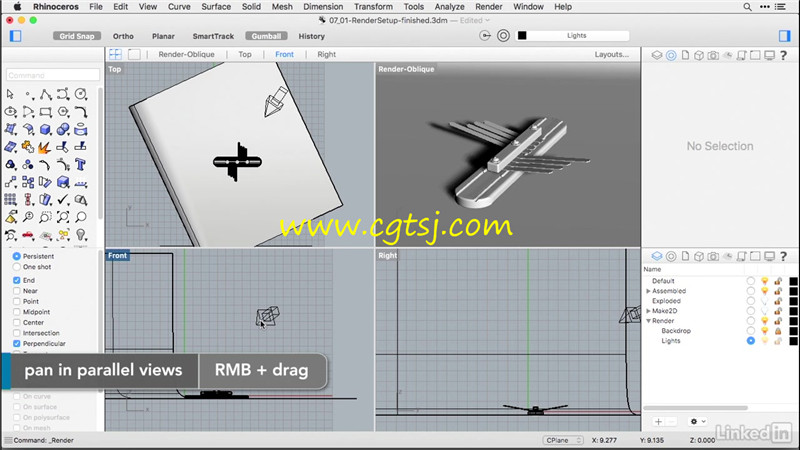The width and height of the screenshot is (800, 450).
Task: Toggle the Ortho button
Action: pyautogui.click(x=123, y=36)
